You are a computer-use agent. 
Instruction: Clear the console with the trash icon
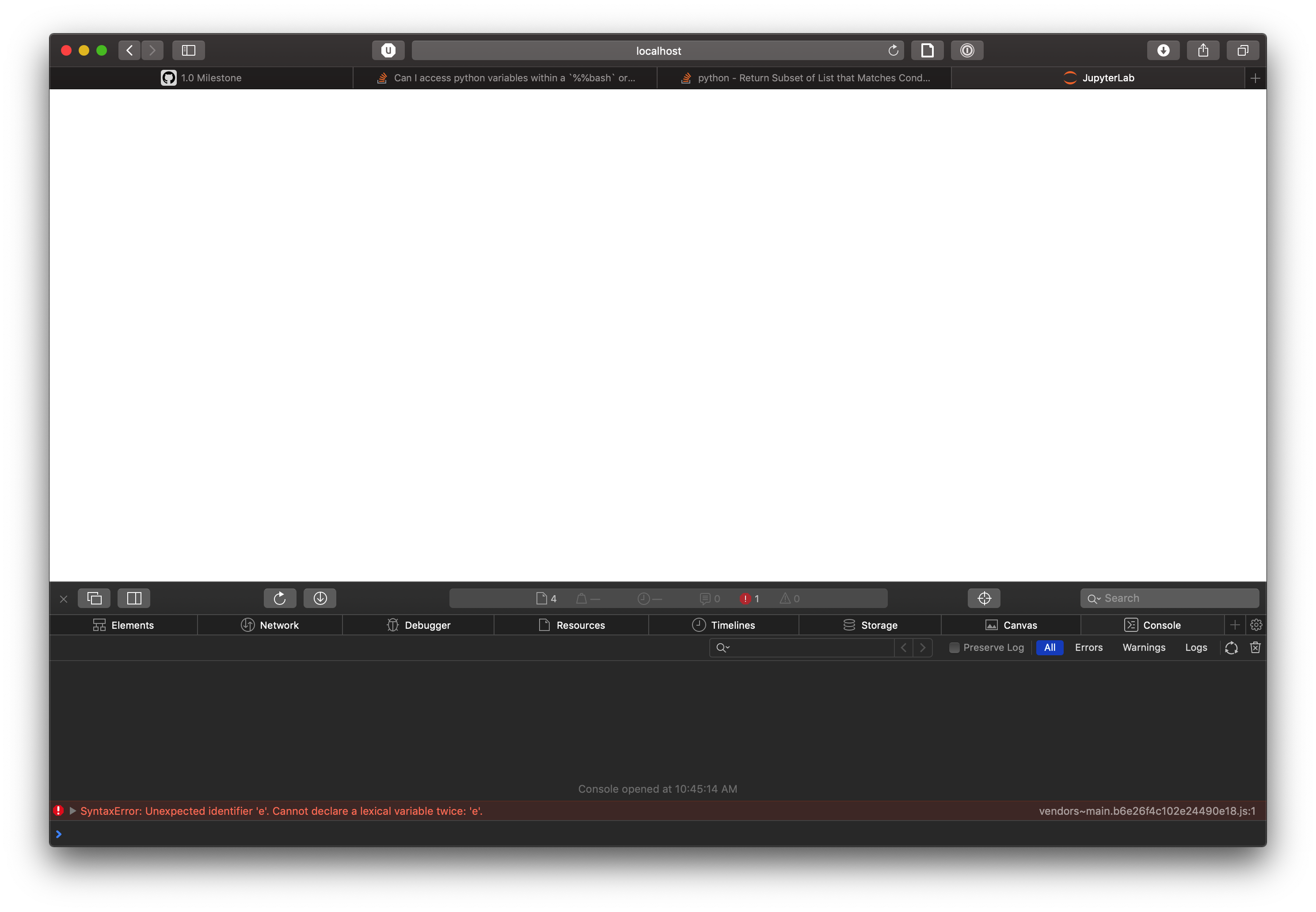(x=1255, y=647)
